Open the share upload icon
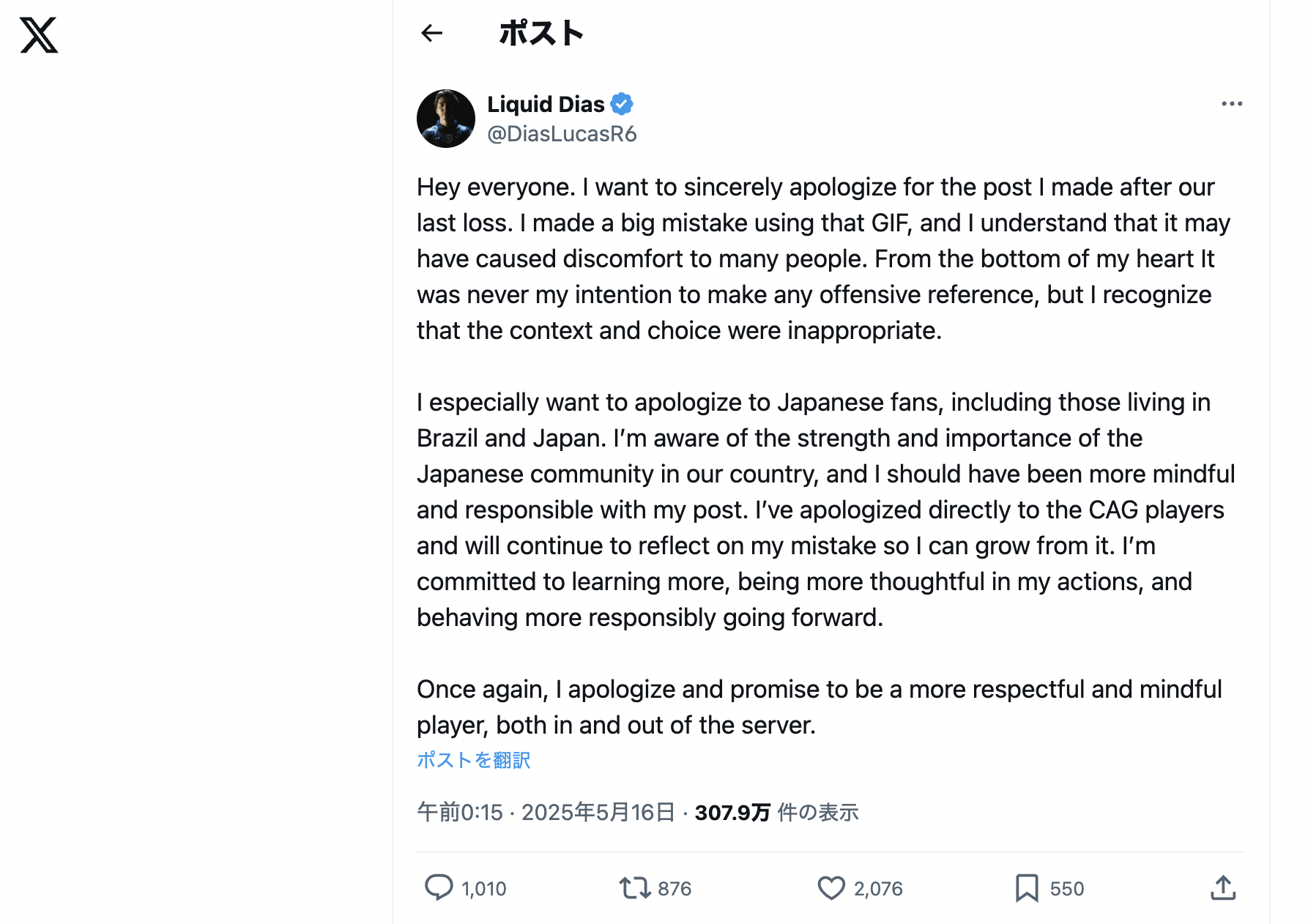This screenshot has width=1308, height=924. [x=1223, y=887]
